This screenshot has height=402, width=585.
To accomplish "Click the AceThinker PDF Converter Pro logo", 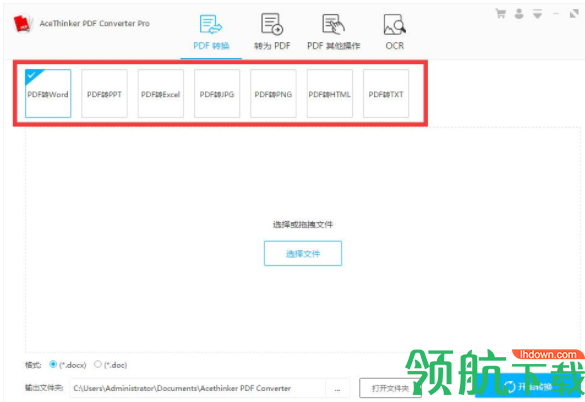I will (22, 24).
